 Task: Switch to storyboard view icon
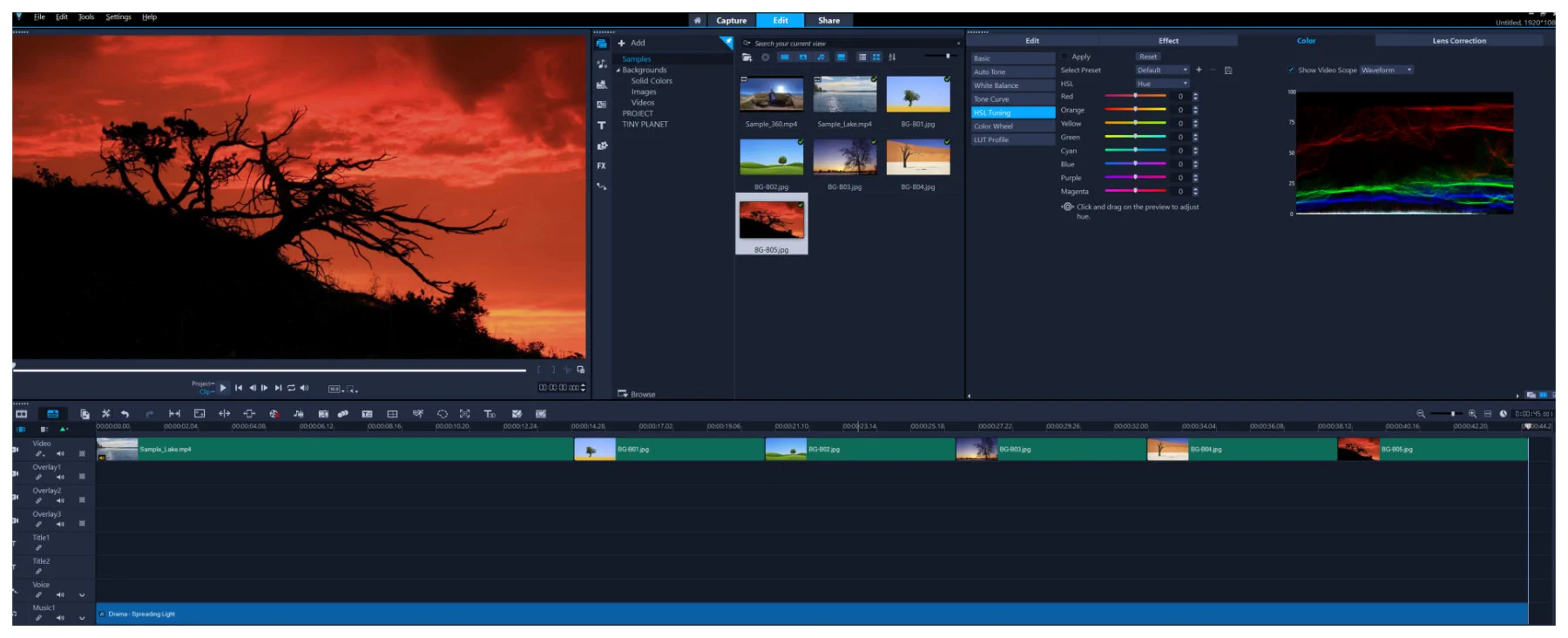[x=22, y=414]
